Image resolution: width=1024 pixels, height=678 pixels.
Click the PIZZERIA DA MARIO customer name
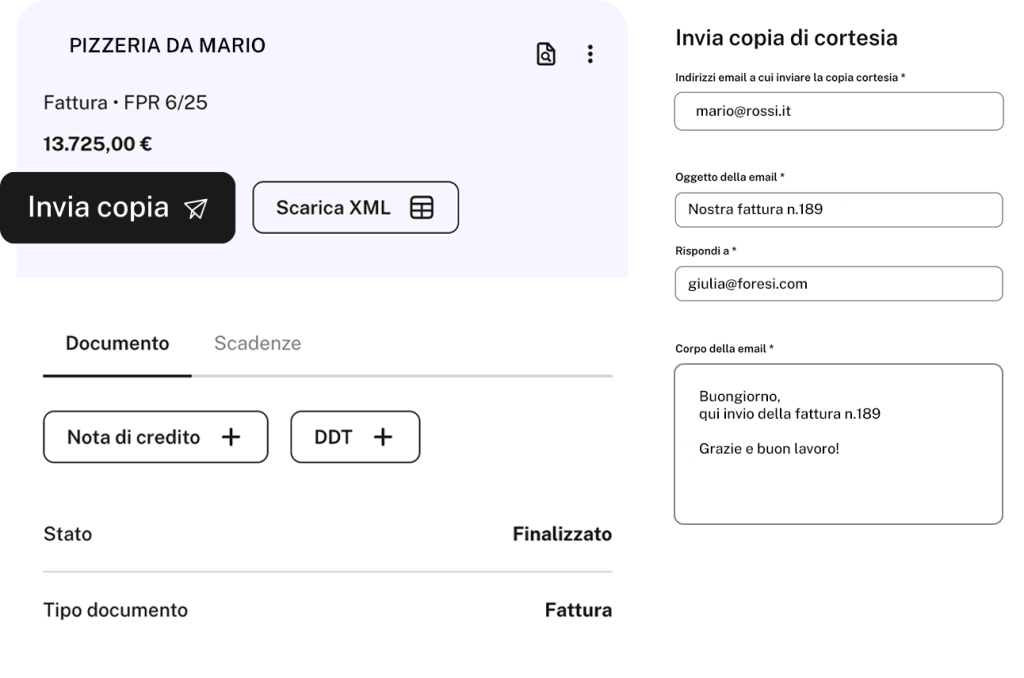[167, 46]
